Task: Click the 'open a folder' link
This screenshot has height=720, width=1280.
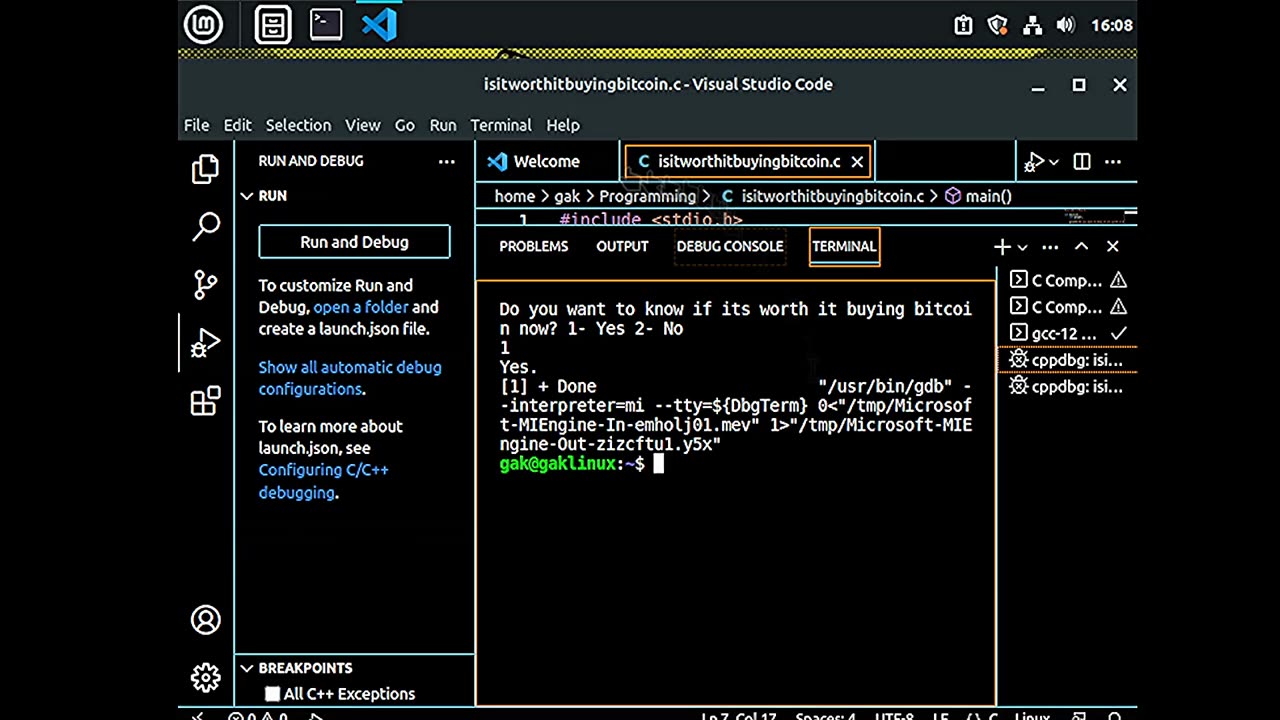Action: pyautogui.click(x=360, y=307)
